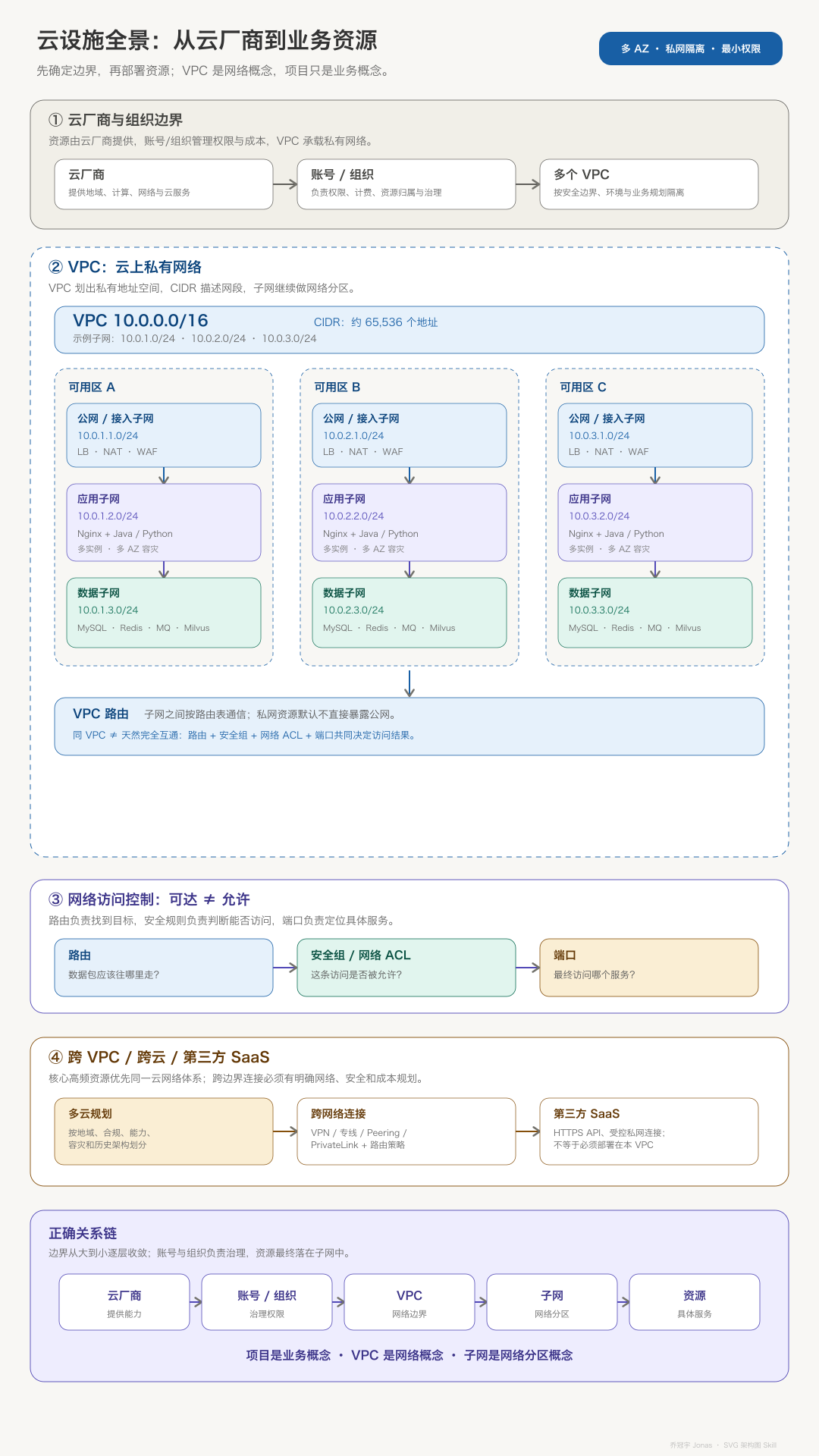Screen dimensions: 819x1456
Task: Click the heading "② VPC：云上私有网络"
Action: (x=125, y=267)
